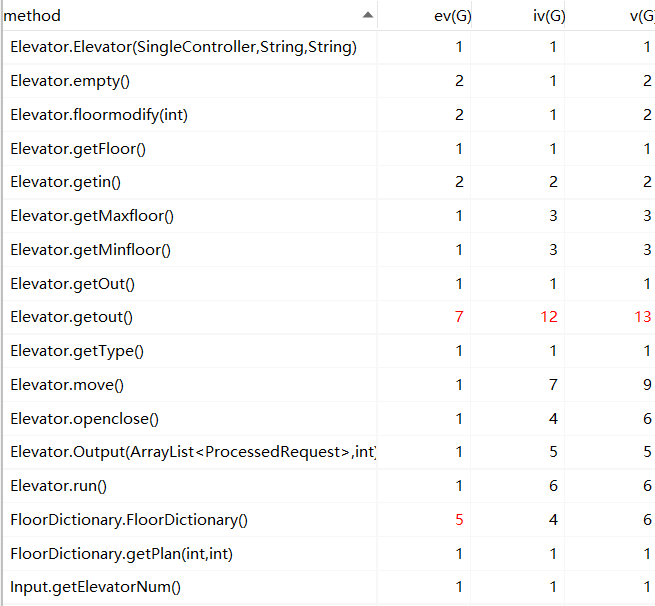Select the Elevator.getType() row
This screenshot has width=655, height=606.
point(77,351)
